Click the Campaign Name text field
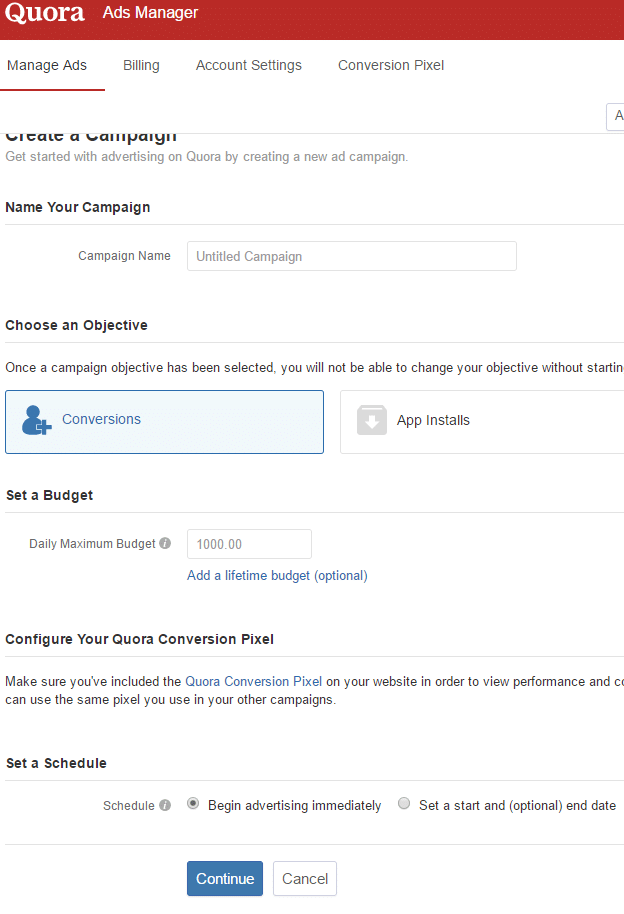The height and width of the screenshot is (914, 624). tap(351, 256)
